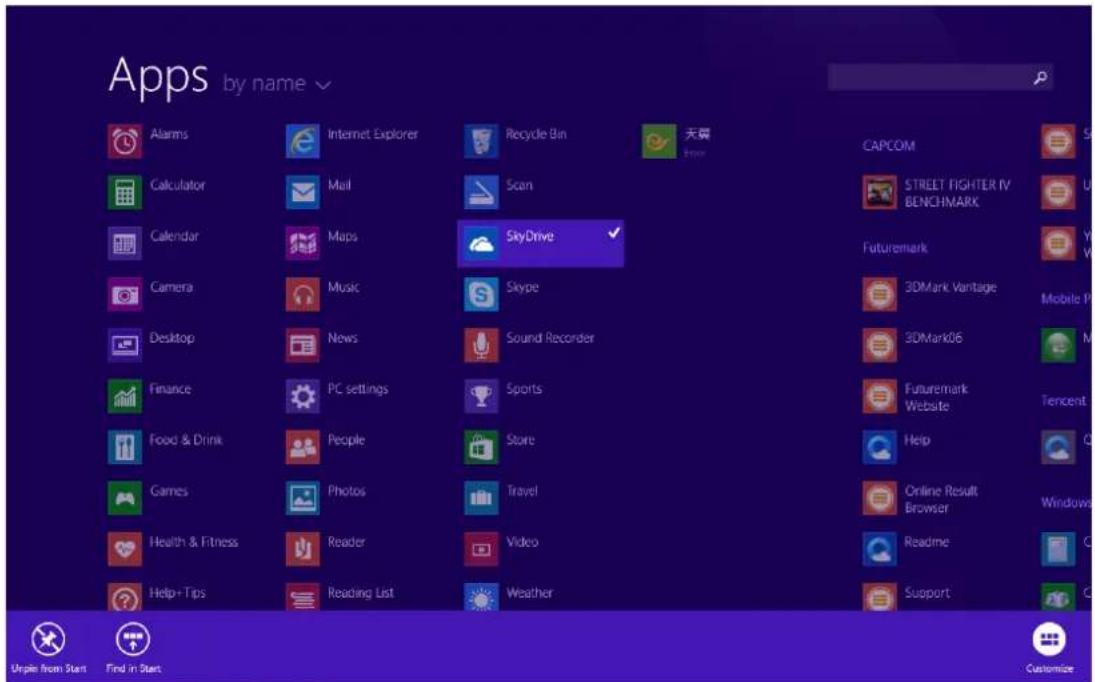Open the Skype app icon

click(481, 295)
